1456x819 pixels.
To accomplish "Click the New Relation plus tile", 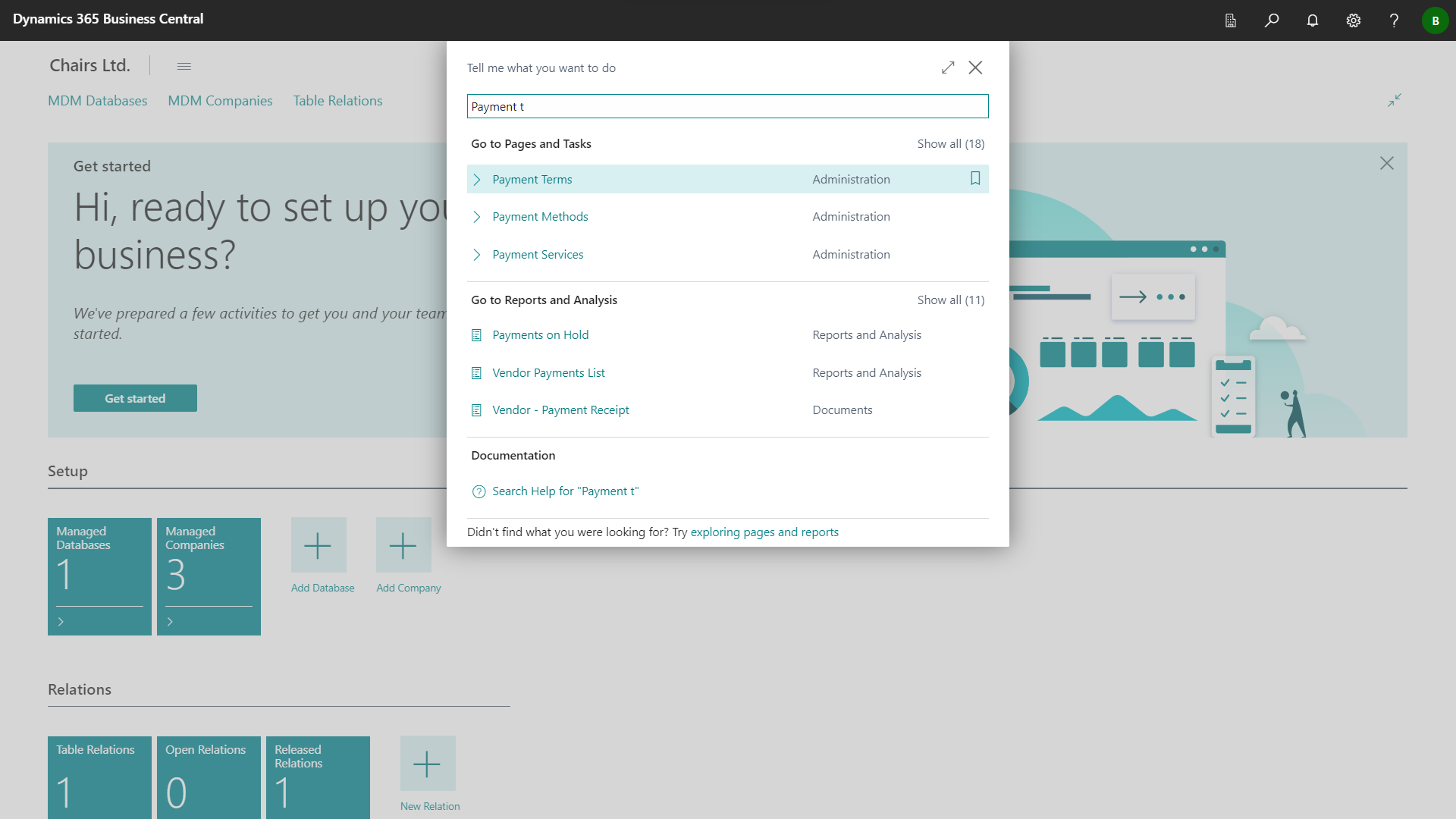I will pyautogui.click(x=428, y=764).
